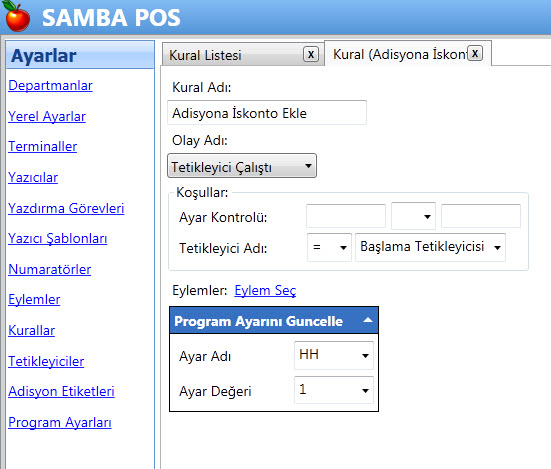This screenshot has width=551, height=469.
Task: Go to Yazıcı Şablonları settings
Action: pyautogui.click(x=58, y=239)
